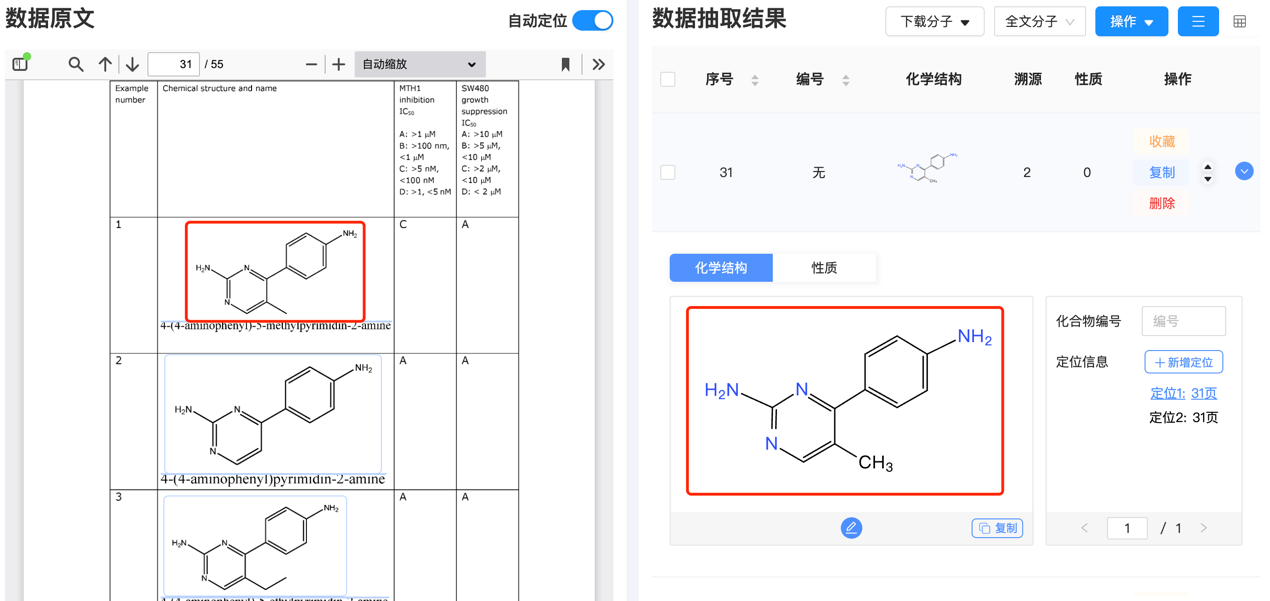The width and height of the screenshot is (1270, 601).
Task: Check the checkbox for compound row 31
Action: click(x=667, y=171)
